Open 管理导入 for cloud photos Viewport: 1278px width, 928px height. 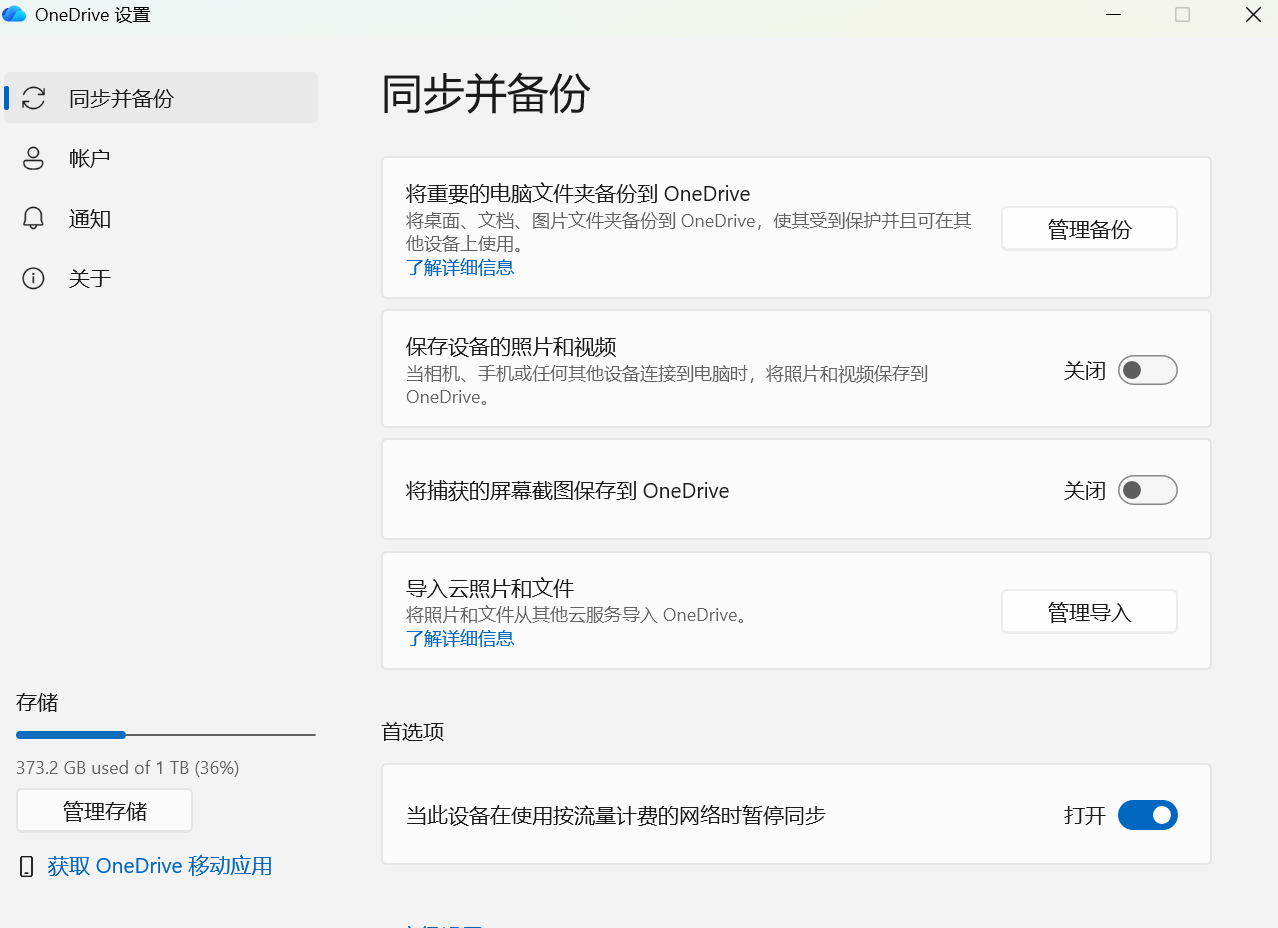(x=1088, y=611)
